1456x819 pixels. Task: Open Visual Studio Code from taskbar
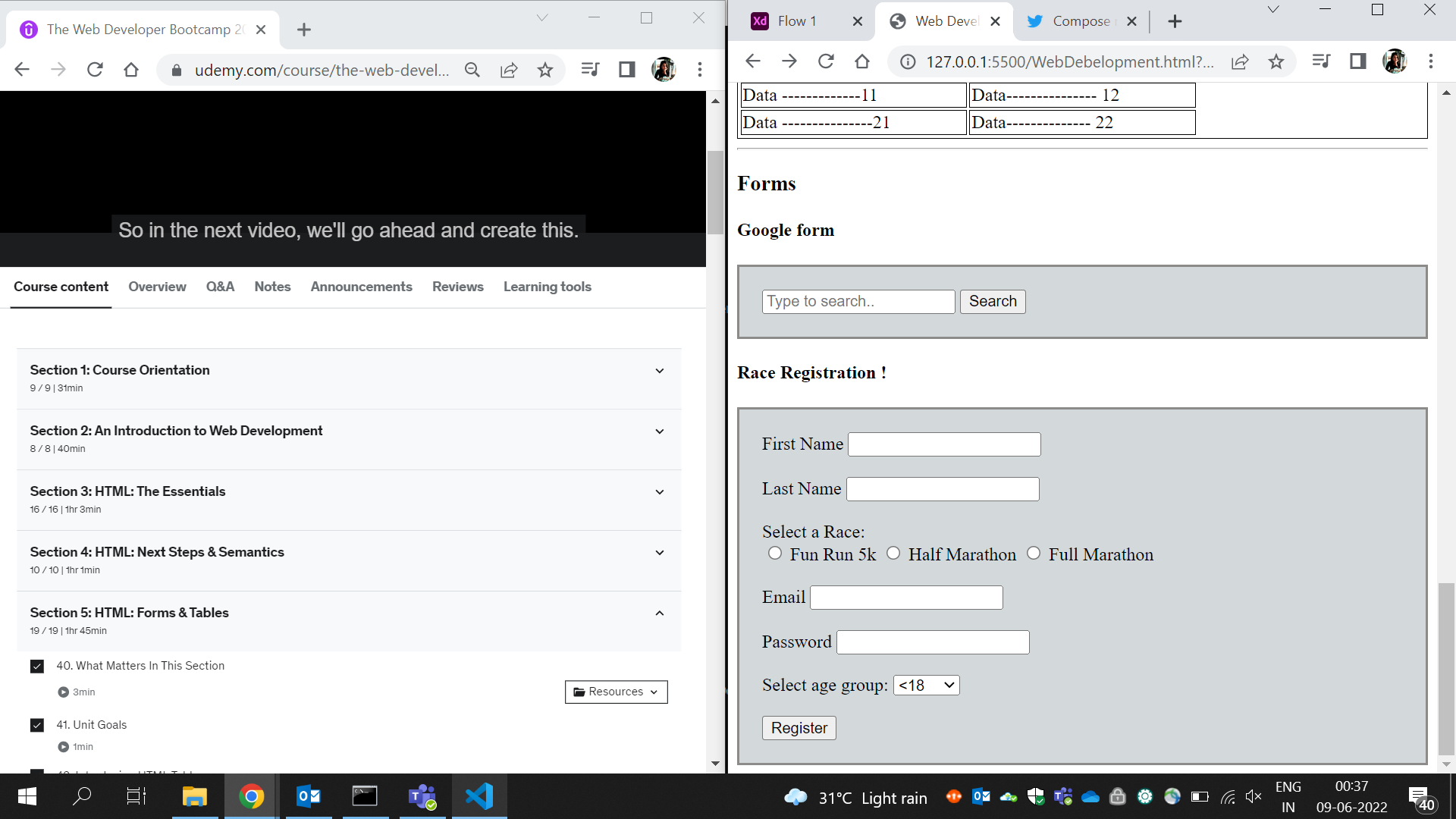(x=479, y=796)
